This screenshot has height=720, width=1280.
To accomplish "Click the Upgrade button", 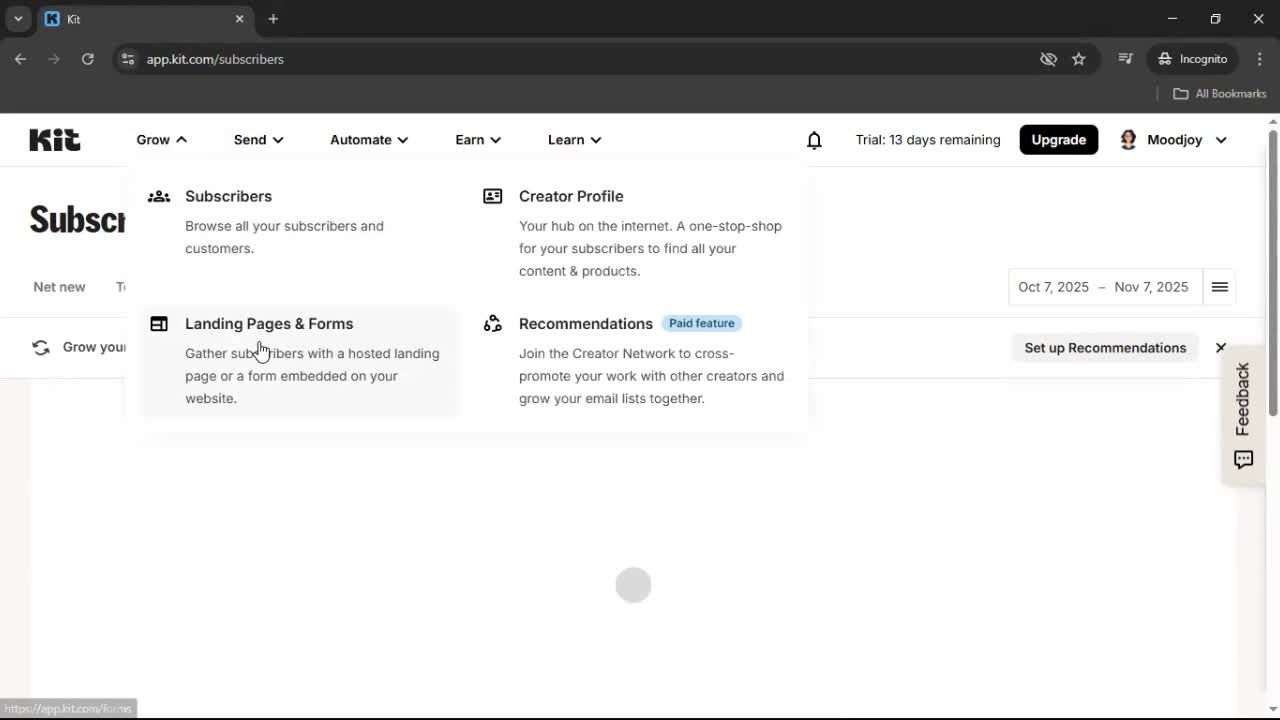I will tap(1058, 139).
